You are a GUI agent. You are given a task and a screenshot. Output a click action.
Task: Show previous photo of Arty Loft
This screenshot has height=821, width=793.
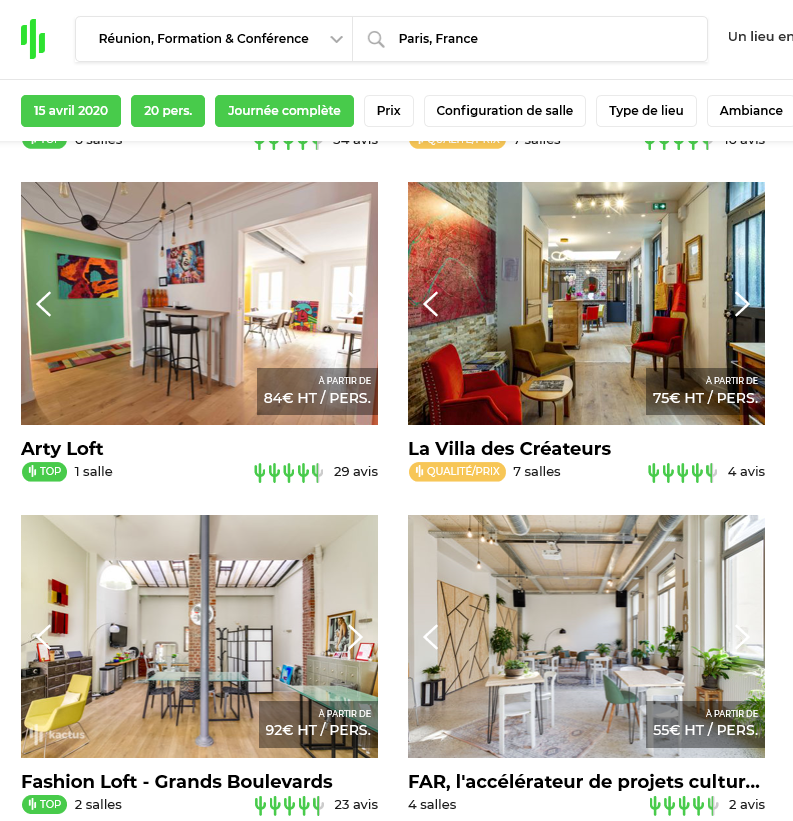click(44, 304)
